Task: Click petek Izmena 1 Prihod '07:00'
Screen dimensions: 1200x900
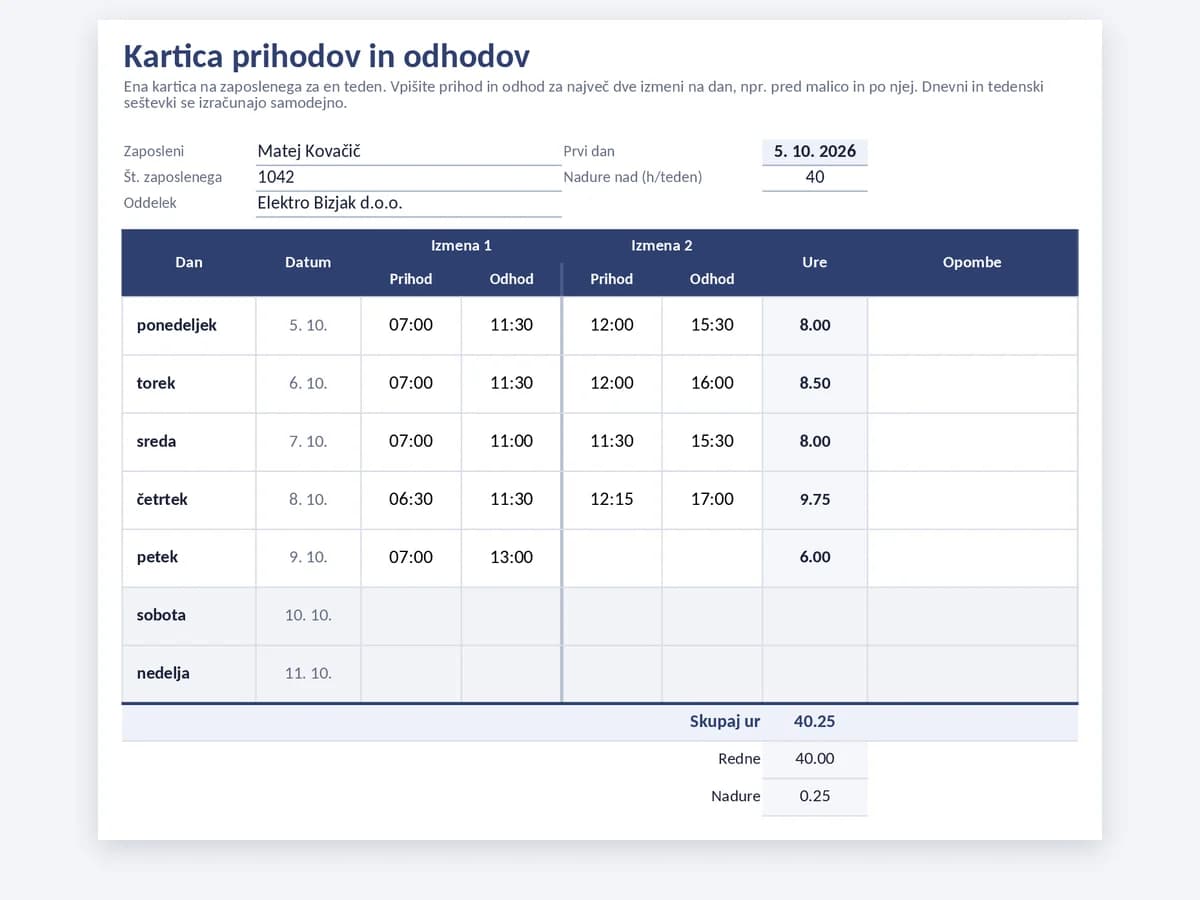Action: pyautogui.click(x=411, y=558)
